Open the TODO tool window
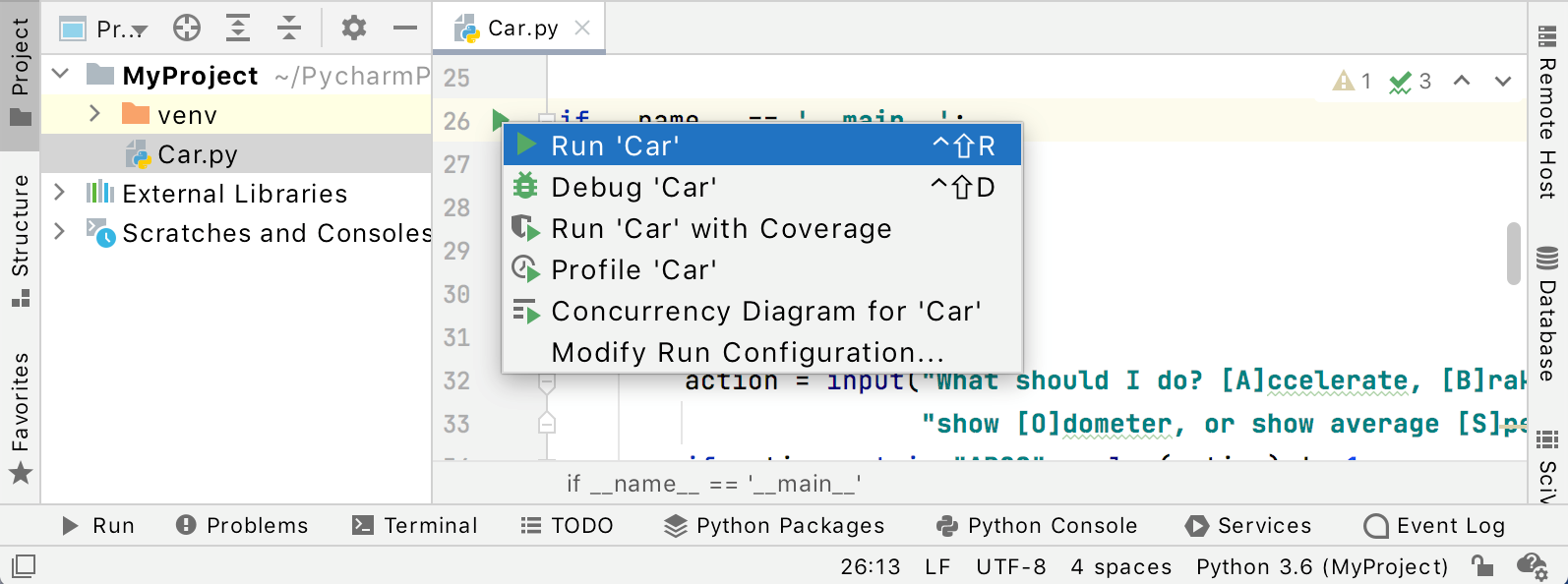Viewport: 1568px width, 584px height. point(568,526)
